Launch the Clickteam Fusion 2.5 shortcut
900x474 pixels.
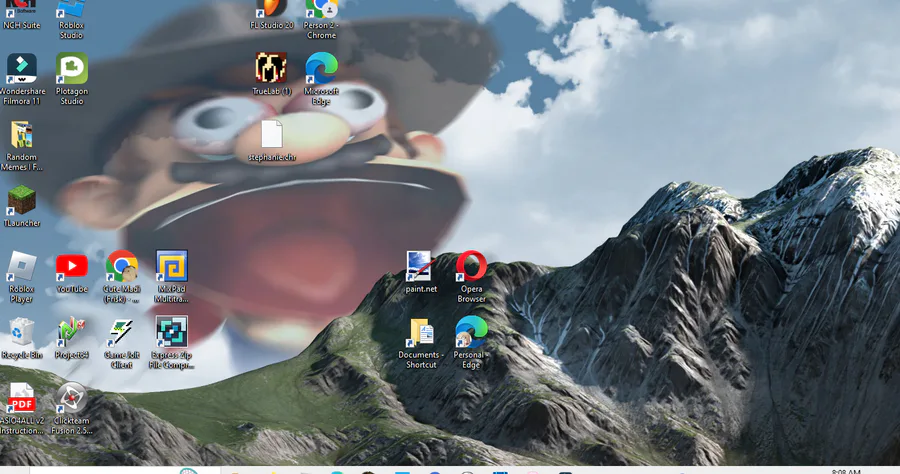click(x=72, y=409)
